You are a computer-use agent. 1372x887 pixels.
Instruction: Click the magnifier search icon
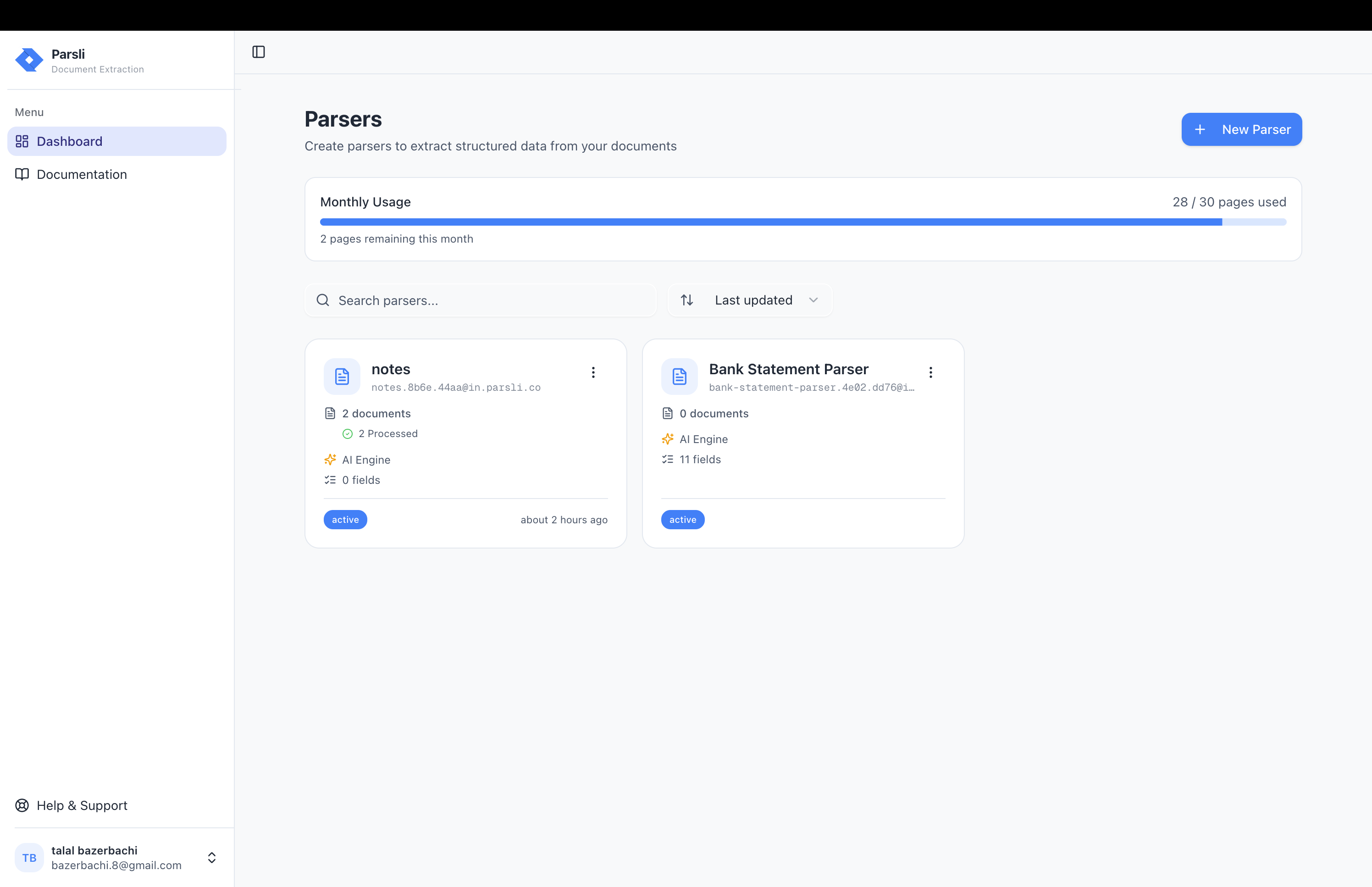323,300
